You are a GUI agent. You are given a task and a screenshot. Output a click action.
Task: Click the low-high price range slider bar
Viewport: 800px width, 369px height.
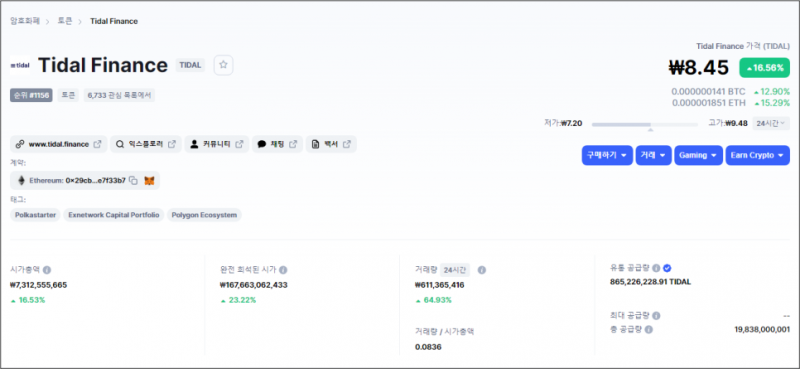point(645,124)
